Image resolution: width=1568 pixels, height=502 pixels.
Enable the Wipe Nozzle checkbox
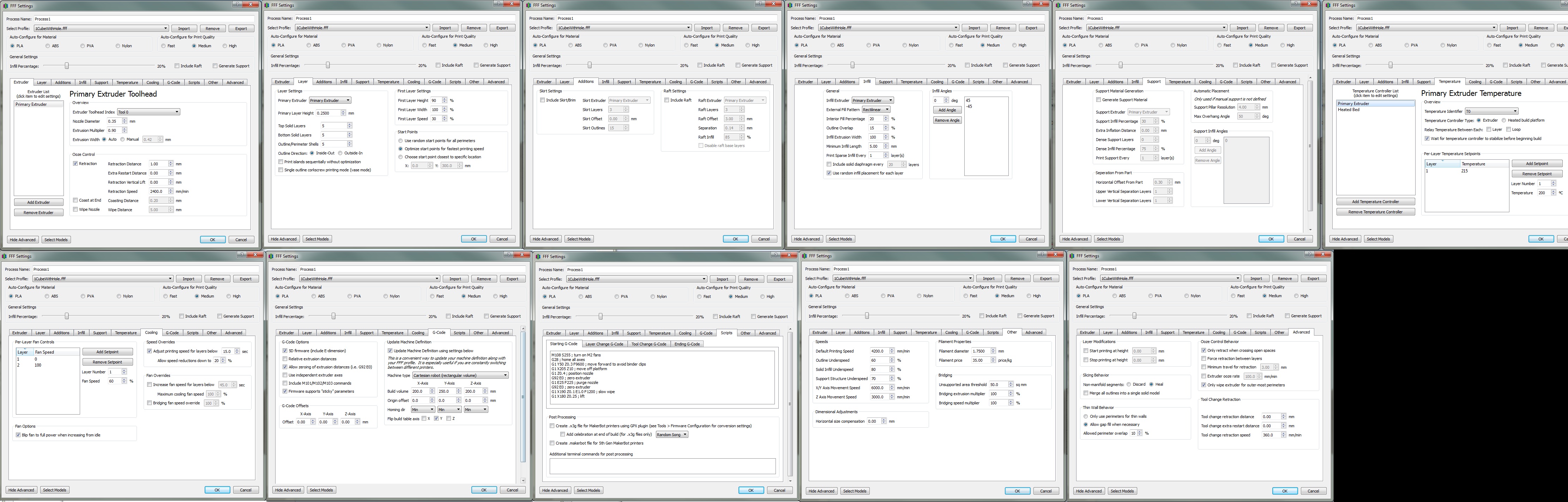76,209
